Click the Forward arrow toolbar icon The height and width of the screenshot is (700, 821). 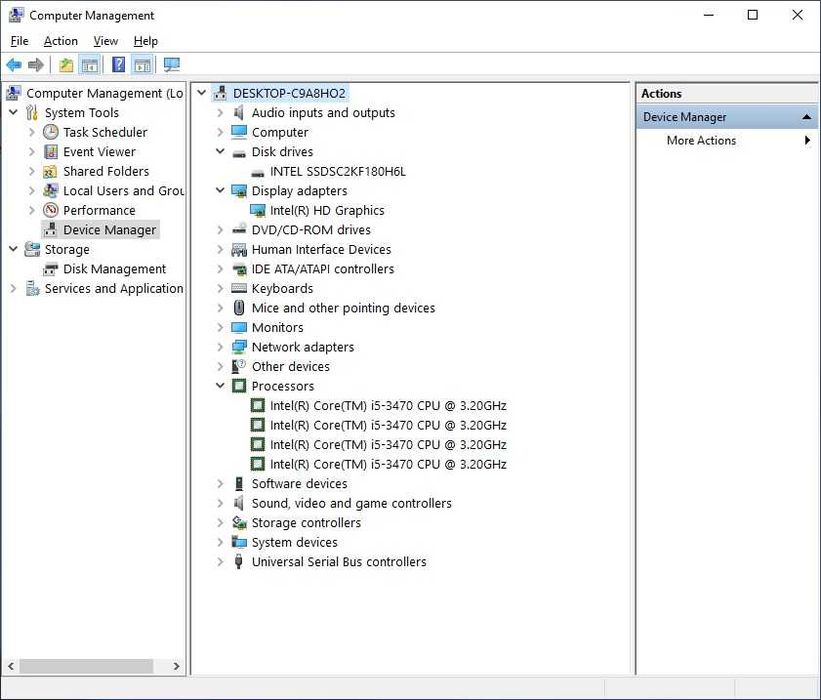click(36, 65)
